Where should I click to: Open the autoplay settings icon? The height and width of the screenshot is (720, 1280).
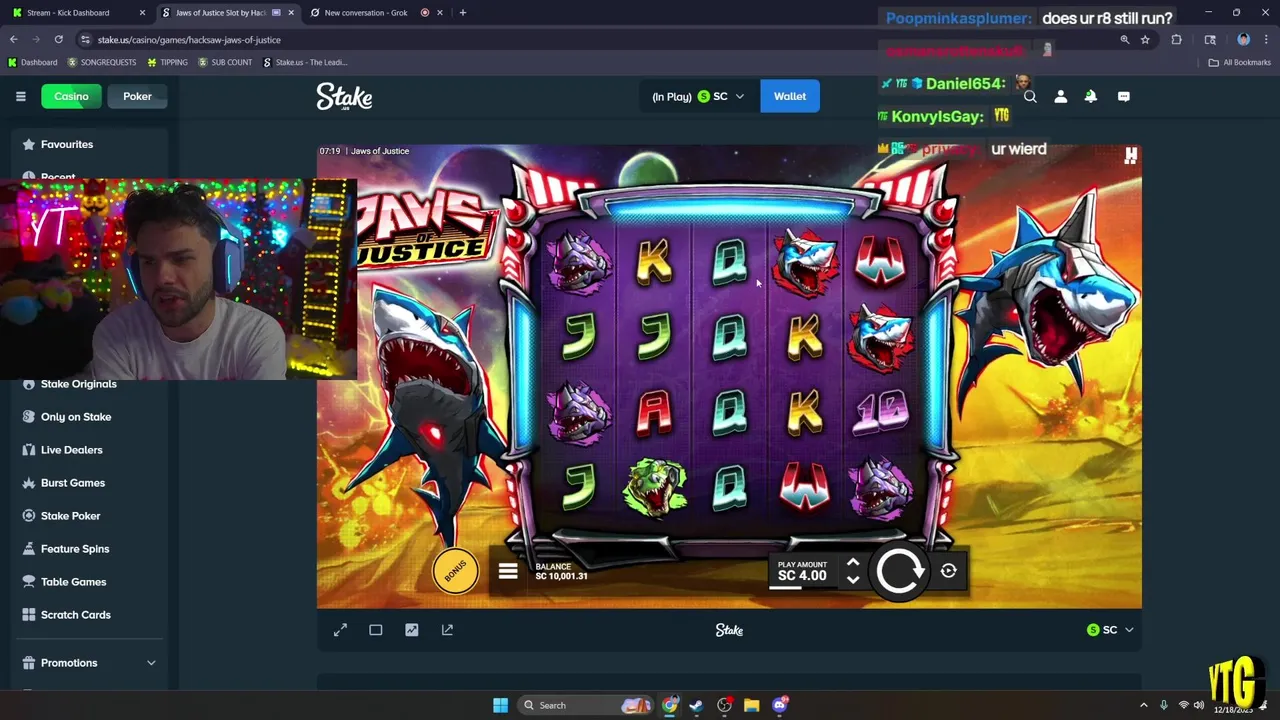948,571
